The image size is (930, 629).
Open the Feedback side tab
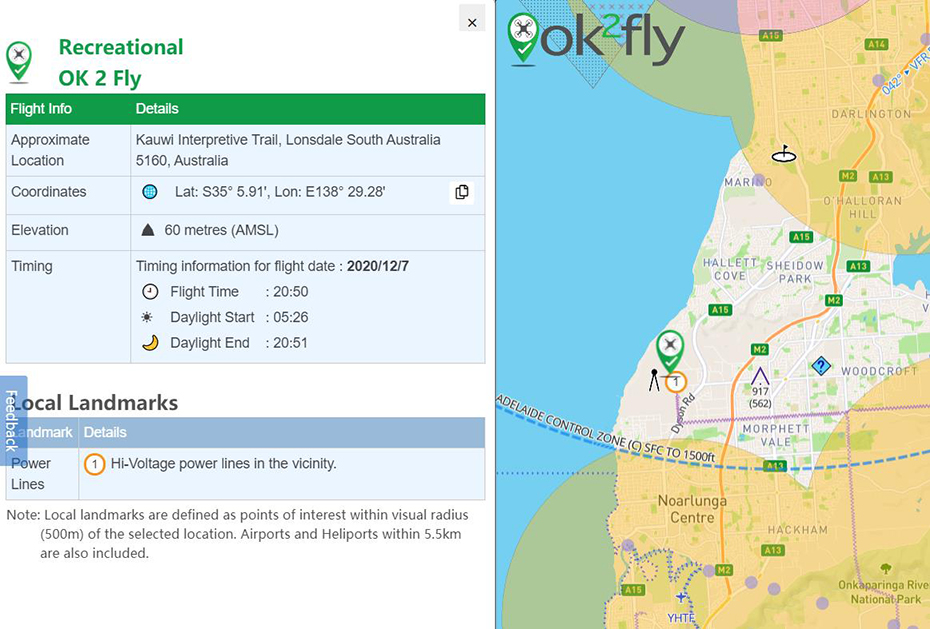coord(12,420)
